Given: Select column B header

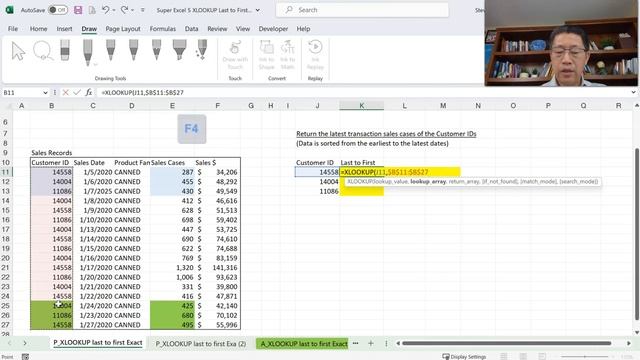Looking at the screenshot, I should pyautogui.click(x=51, y=106).
